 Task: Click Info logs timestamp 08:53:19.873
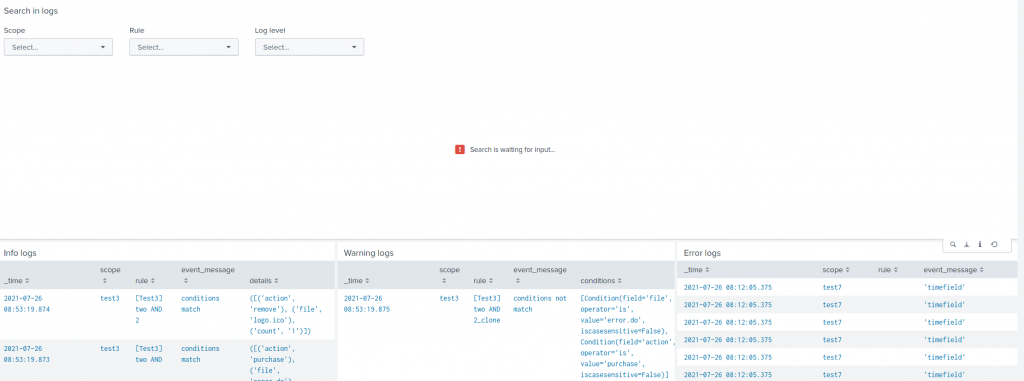coord(27,354)
